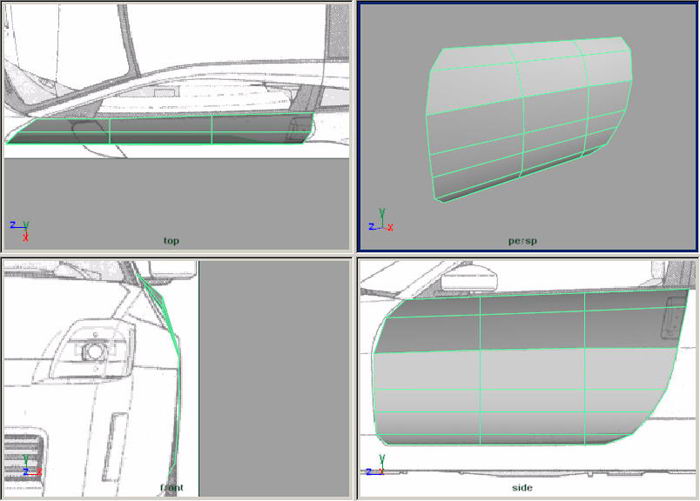Click the 'top' viewport label
Image resolution: width=700 pixels, height=501 pixels.
tap(174, 240)
